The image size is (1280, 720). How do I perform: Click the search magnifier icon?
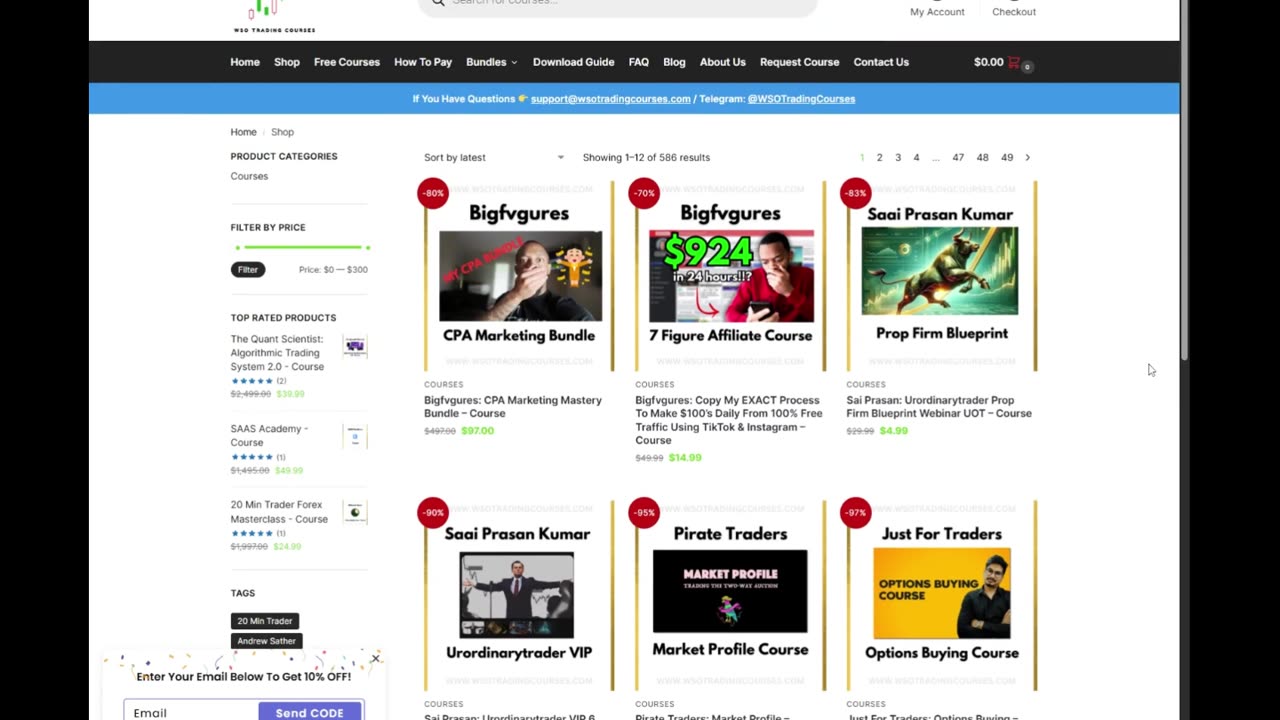coord(438,3)
